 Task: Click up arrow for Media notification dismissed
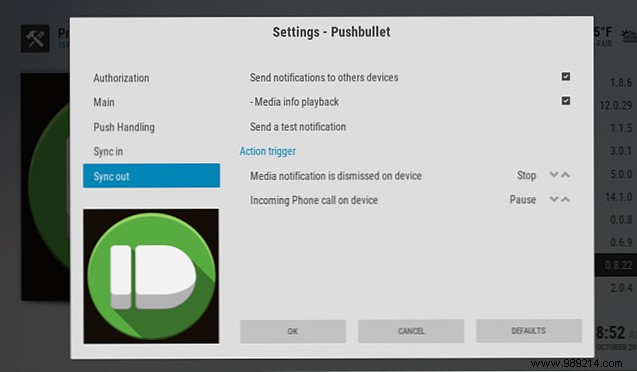(566, 175)
